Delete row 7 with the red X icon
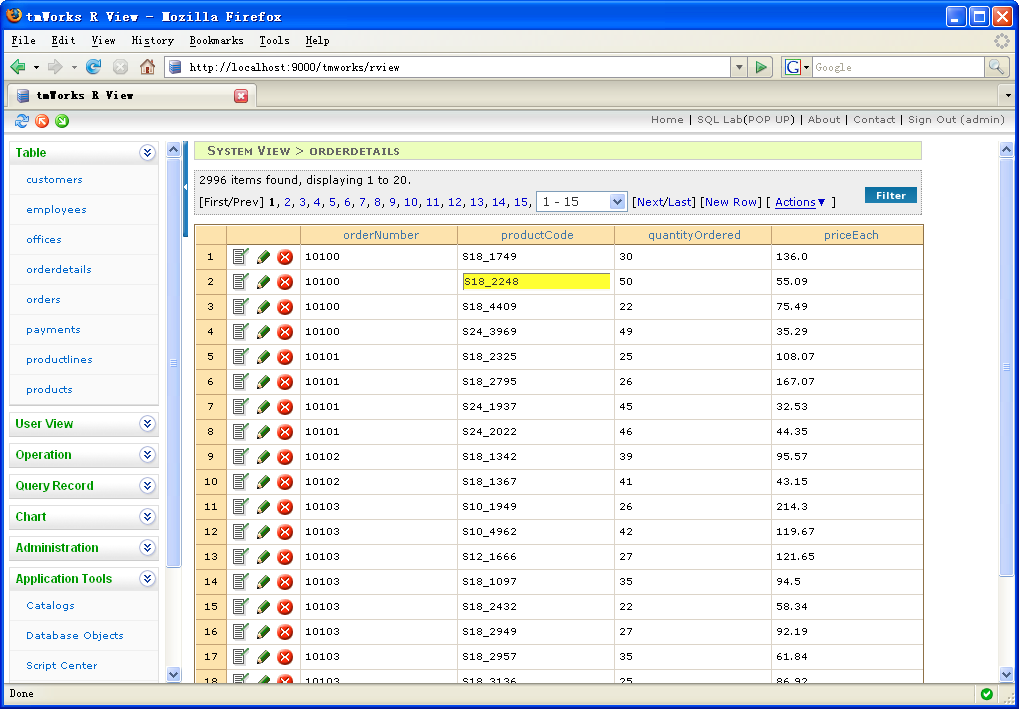The image size is (1019, 709). coord(285,407)
